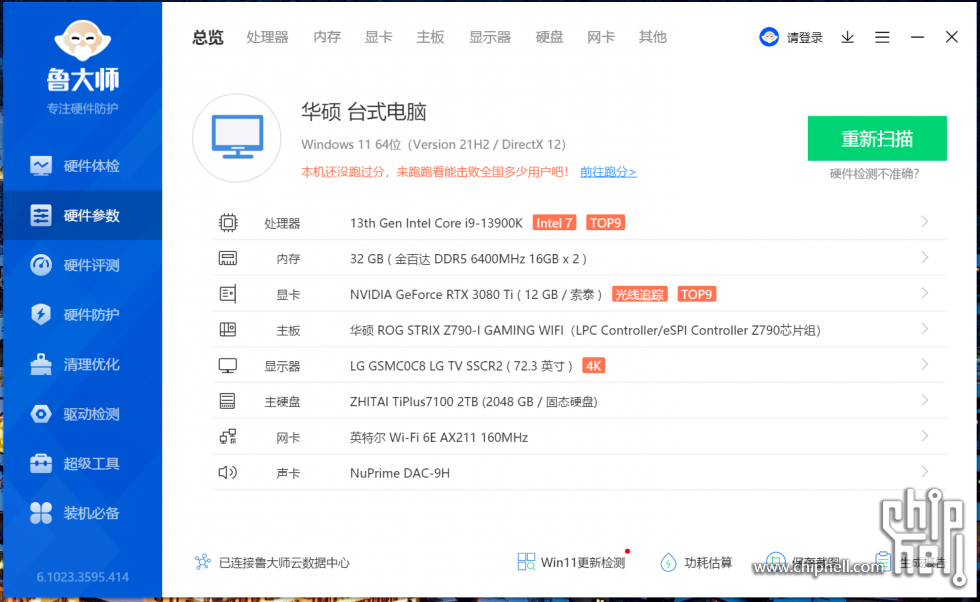Expand the 内存 row chevron

click(924, 258)
